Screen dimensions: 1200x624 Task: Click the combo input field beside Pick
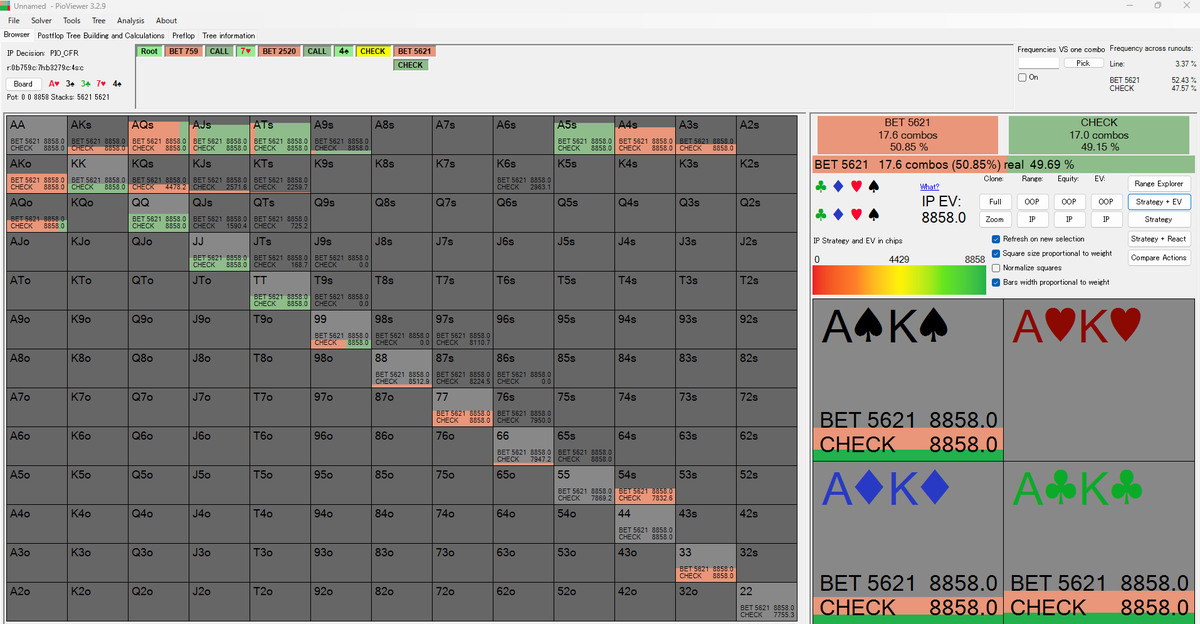pyautogui.click(x=1039, y=63)
